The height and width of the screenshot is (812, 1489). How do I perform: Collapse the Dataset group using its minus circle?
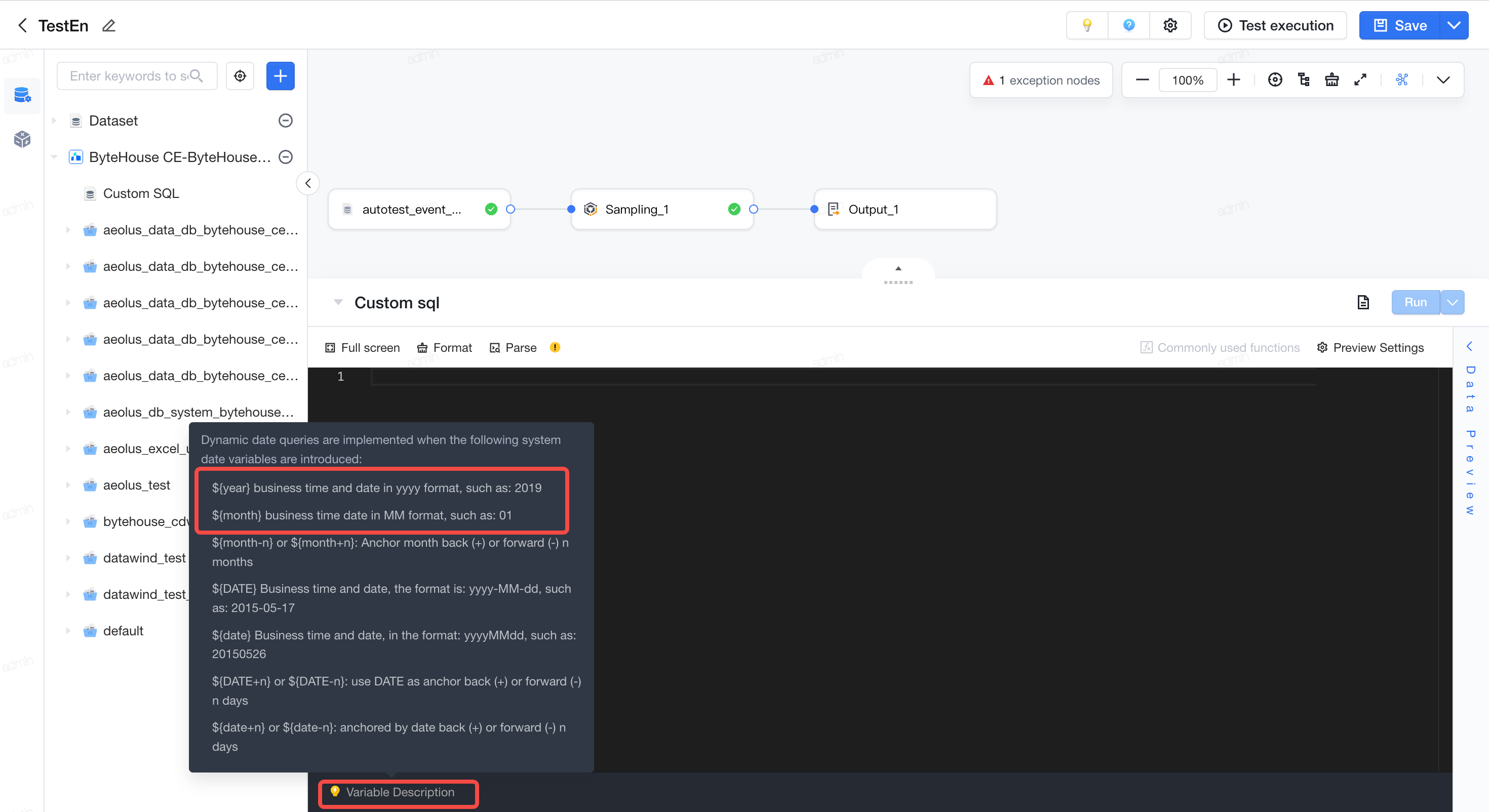286,120
